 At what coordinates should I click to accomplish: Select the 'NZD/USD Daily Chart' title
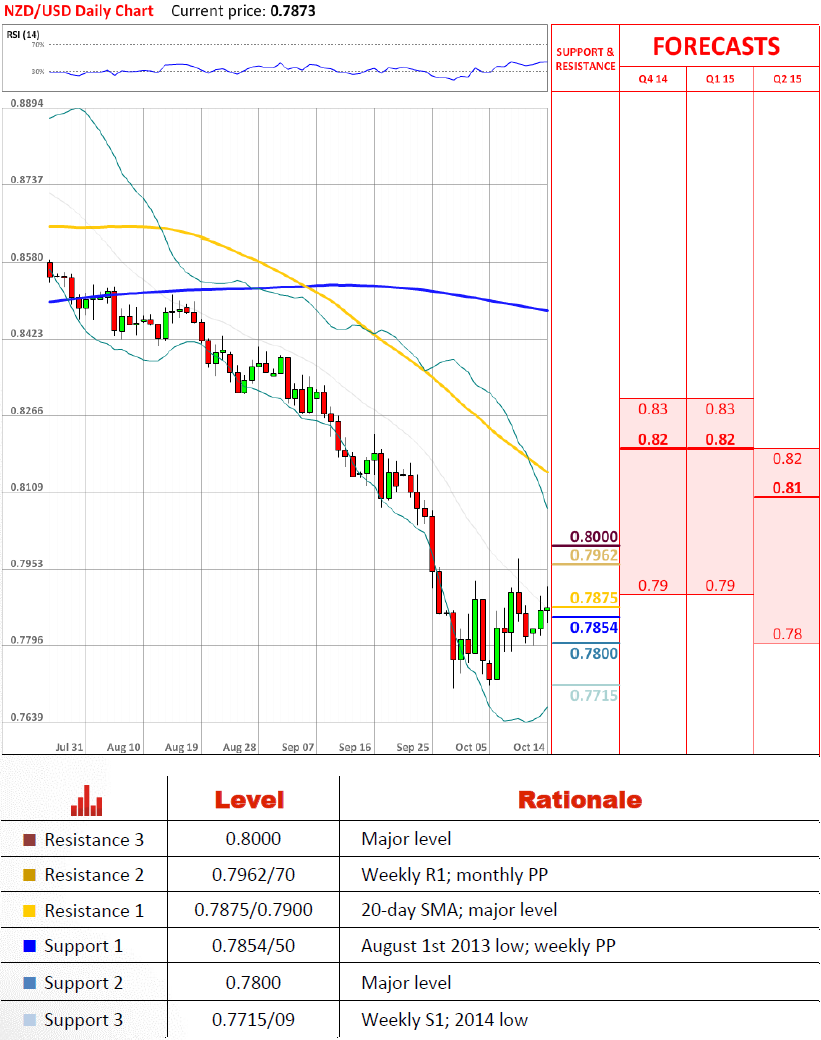(x=79, y=11)
